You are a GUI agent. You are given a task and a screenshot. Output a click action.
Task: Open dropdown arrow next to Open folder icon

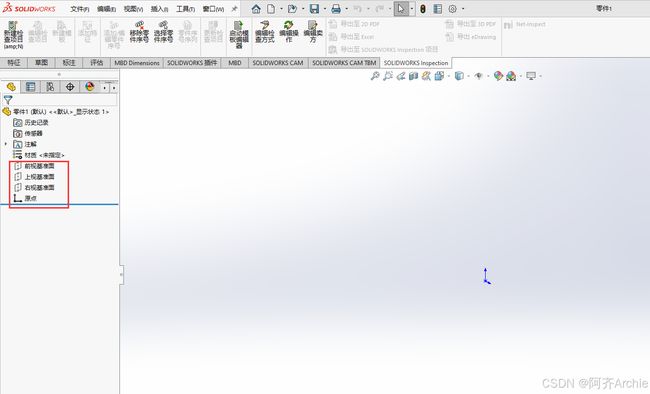point(303,9)
